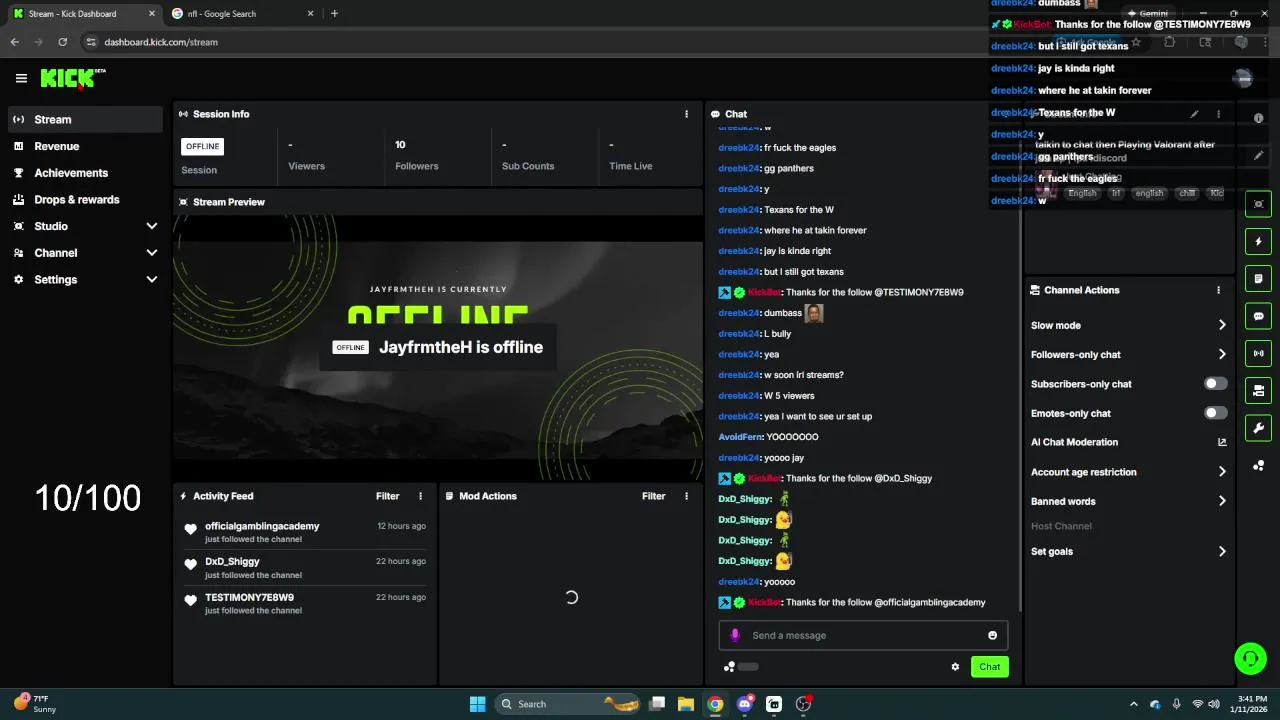The width and height of the screenshot is (1280, 720).
Task: Open Mod Actions three-dot menu
Action: (x=686, y=496)
